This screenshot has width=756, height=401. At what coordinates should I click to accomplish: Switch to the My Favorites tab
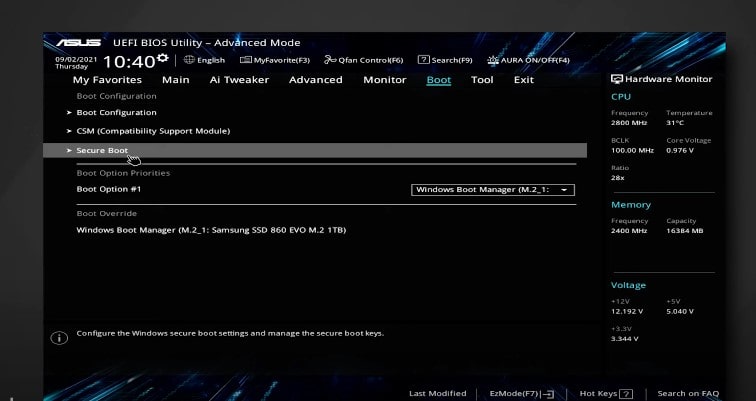tap(107, 80)
